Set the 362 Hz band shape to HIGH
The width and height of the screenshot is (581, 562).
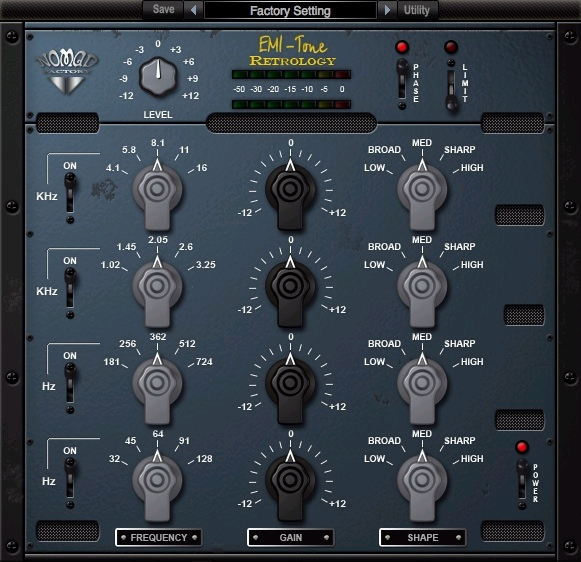(472, 362)
